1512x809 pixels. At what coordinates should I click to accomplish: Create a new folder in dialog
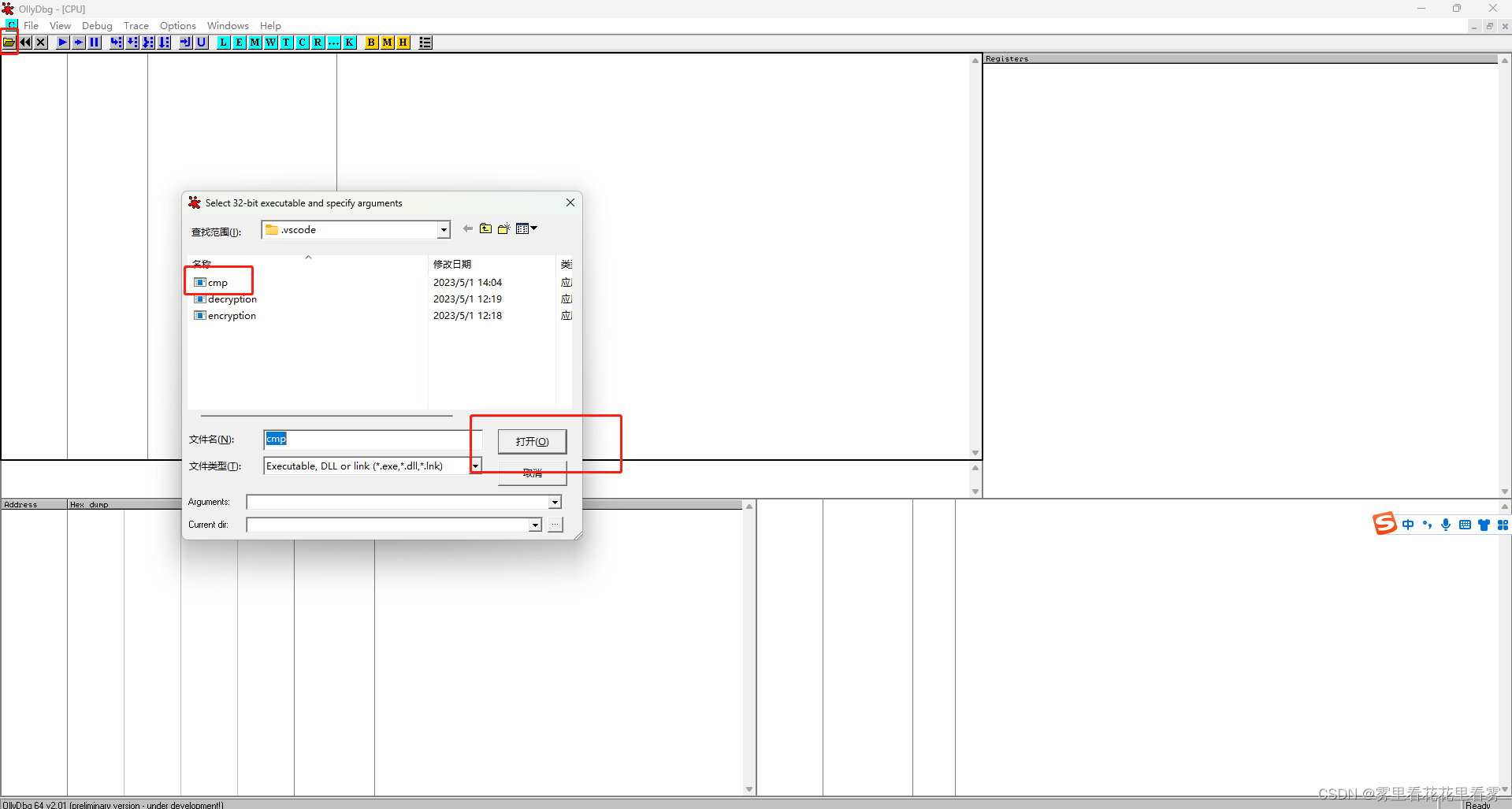(x=504, y=228)
